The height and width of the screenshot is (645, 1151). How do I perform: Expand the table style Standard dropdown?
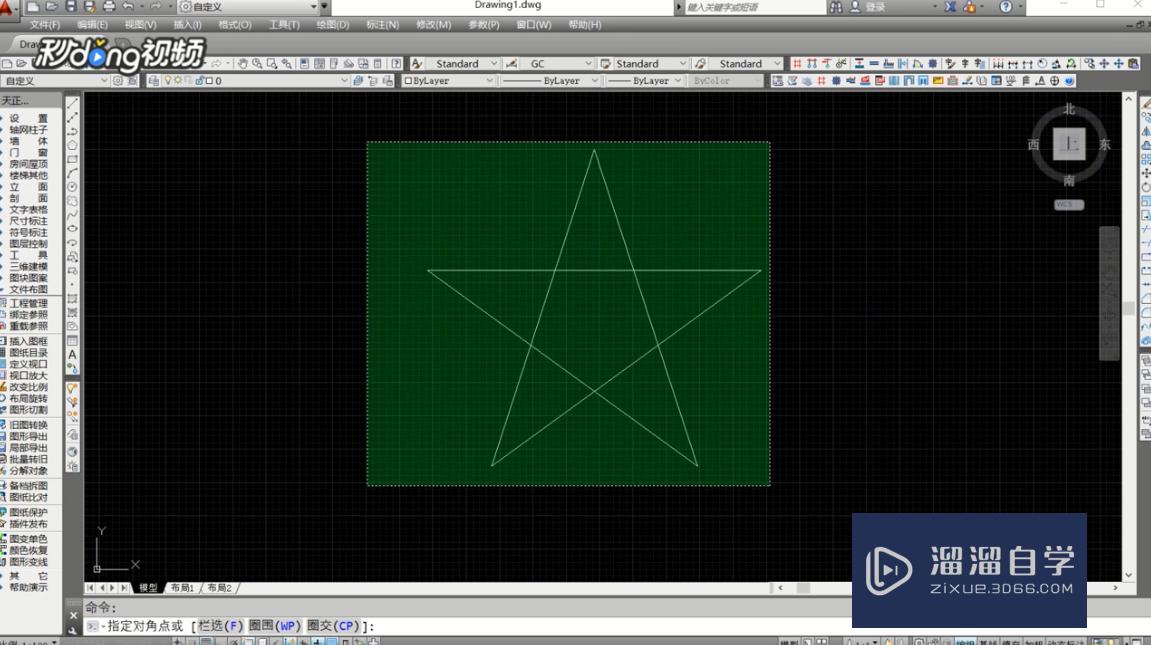[x=683, y=64]
